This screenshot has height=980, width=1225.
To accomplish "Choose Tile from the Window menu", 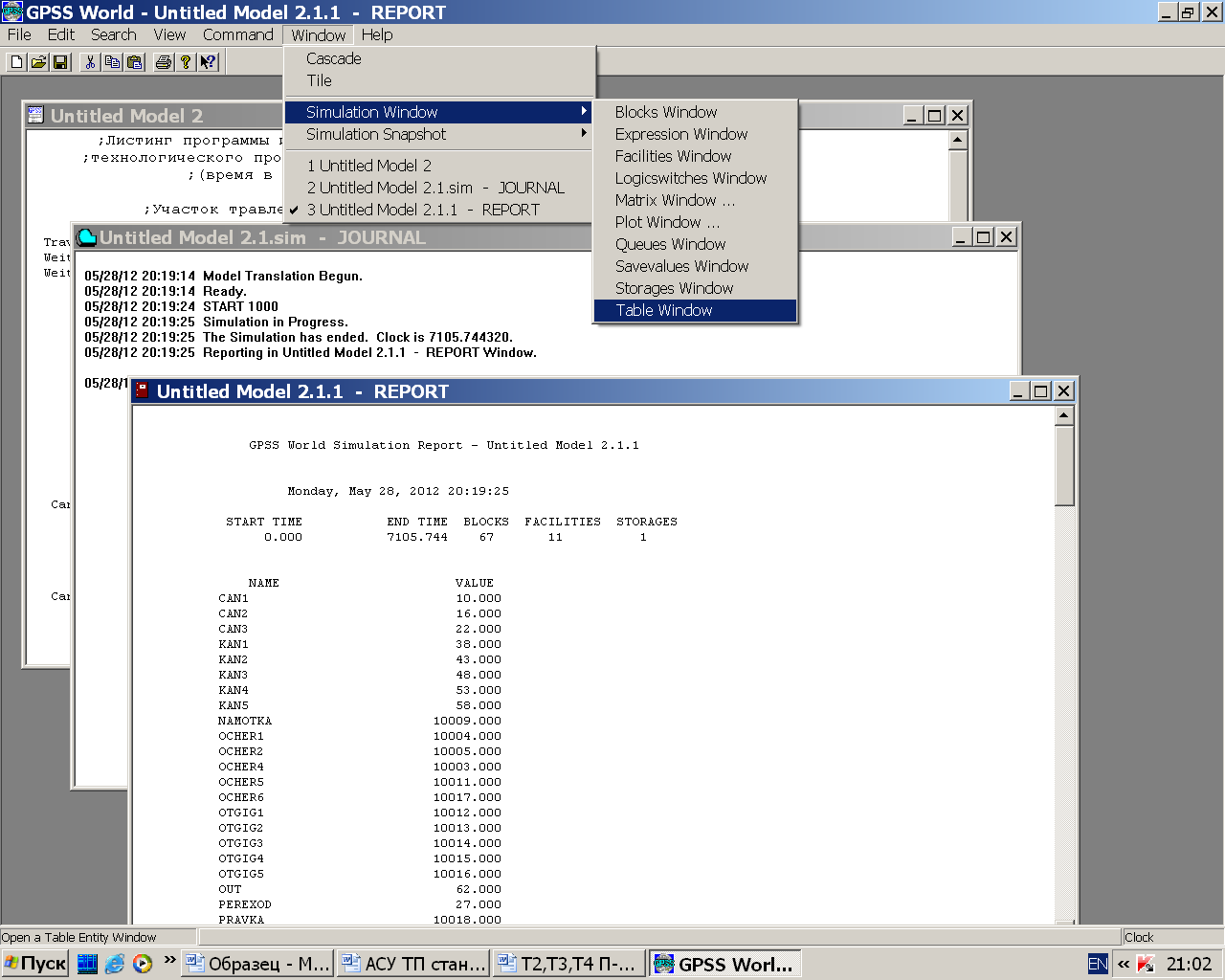I will pos(439,80).
